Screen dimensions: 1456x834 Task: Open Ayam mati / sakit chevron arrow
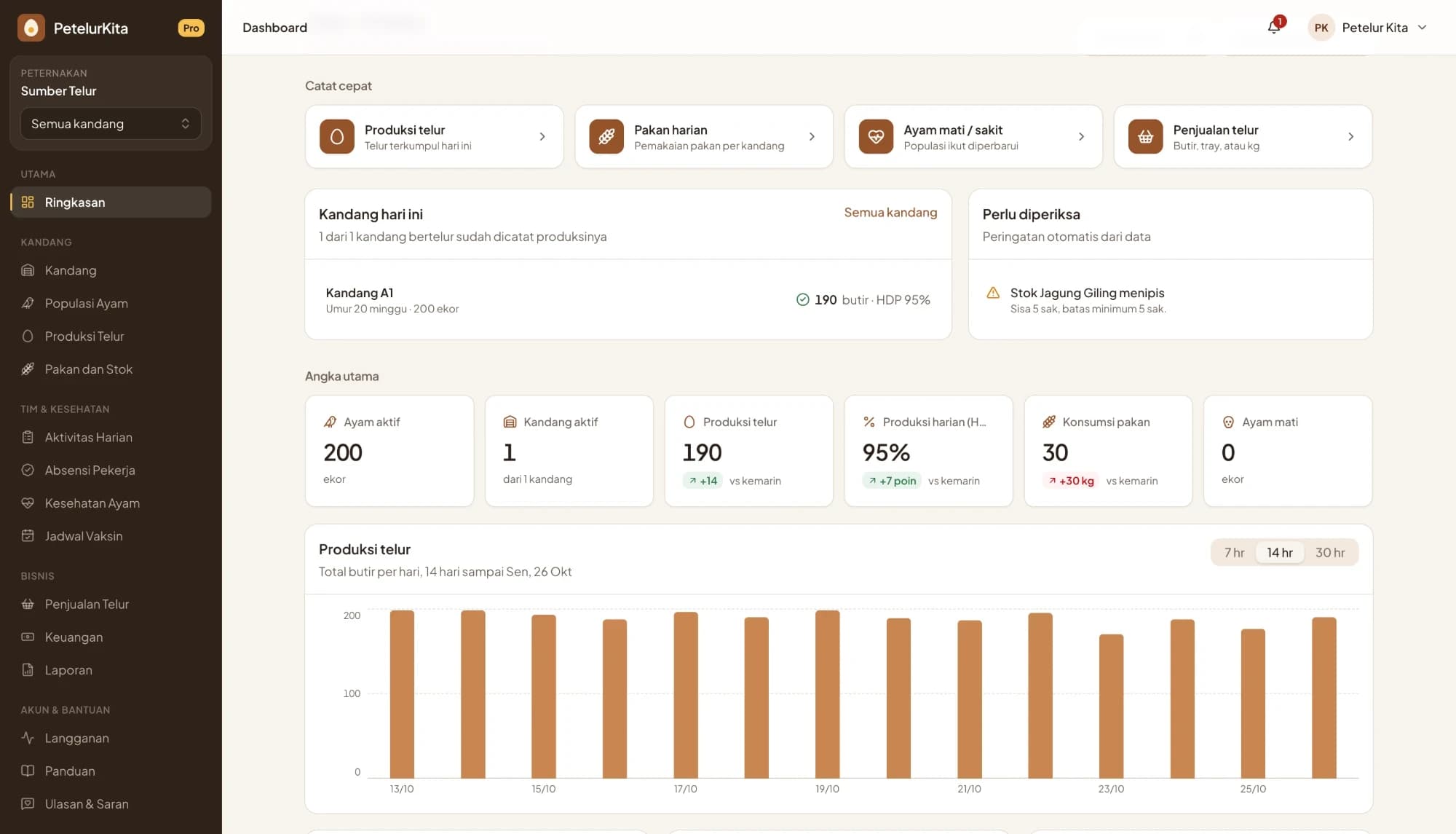point(1081,136)
